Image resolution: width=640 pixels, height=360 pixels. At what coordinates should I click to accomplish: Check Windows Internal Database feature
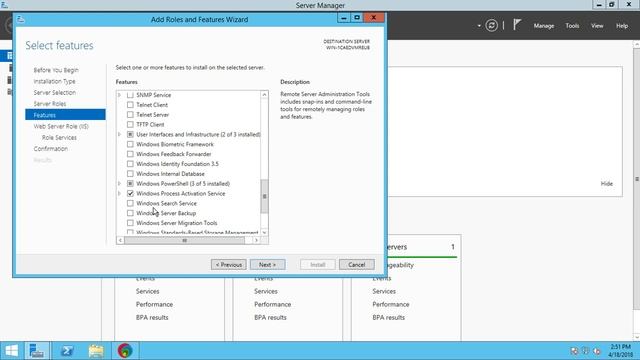[130, 173]
